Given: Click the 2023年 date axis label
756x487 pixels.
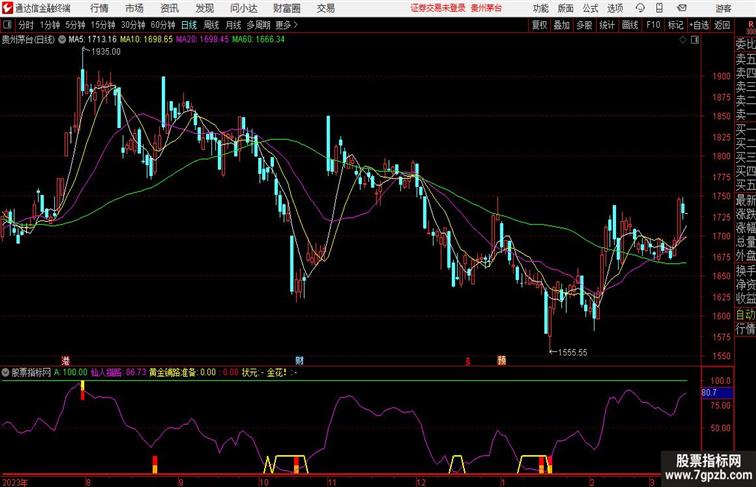Looking at the screenshot, I should click(x=15, y=482).
